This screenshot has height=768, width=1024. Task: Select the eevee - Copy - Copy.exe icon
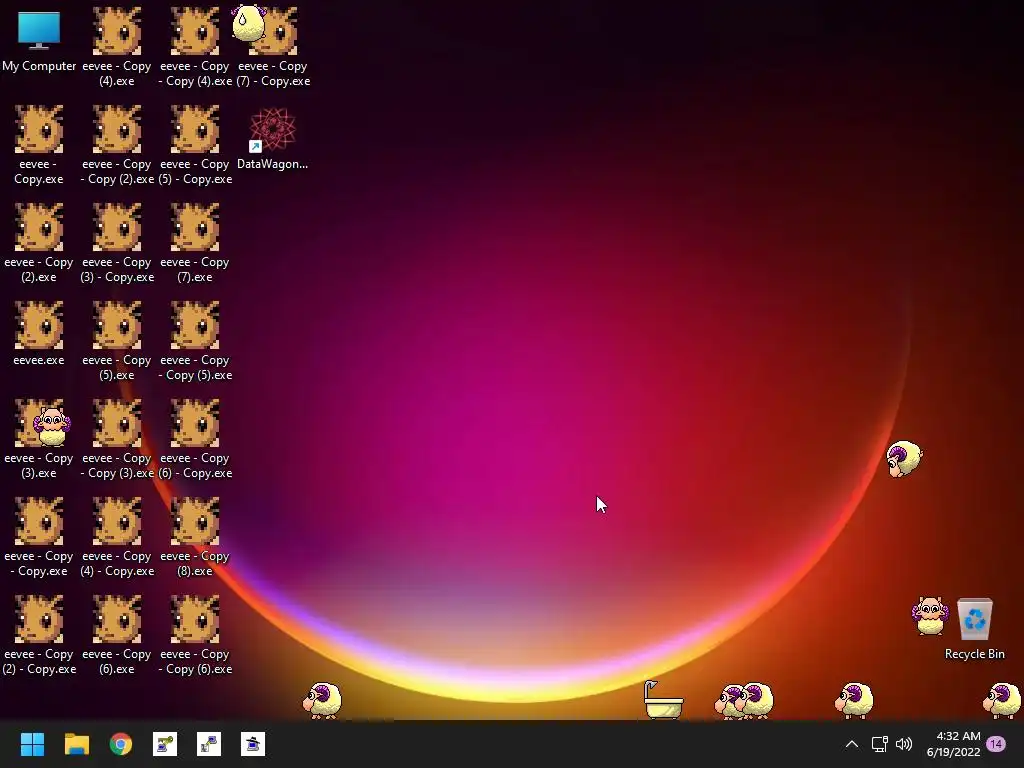[x=39, y=537]
